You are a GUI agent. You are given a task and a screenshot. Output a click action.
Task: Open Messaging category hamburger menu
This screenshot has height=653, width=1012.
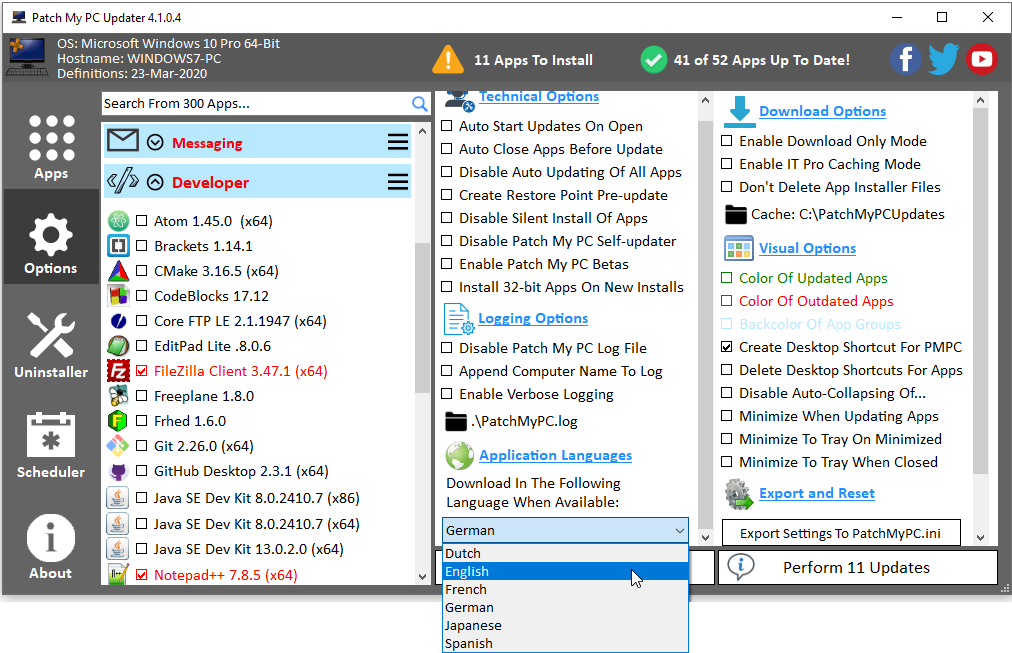[x=397, y=143]
